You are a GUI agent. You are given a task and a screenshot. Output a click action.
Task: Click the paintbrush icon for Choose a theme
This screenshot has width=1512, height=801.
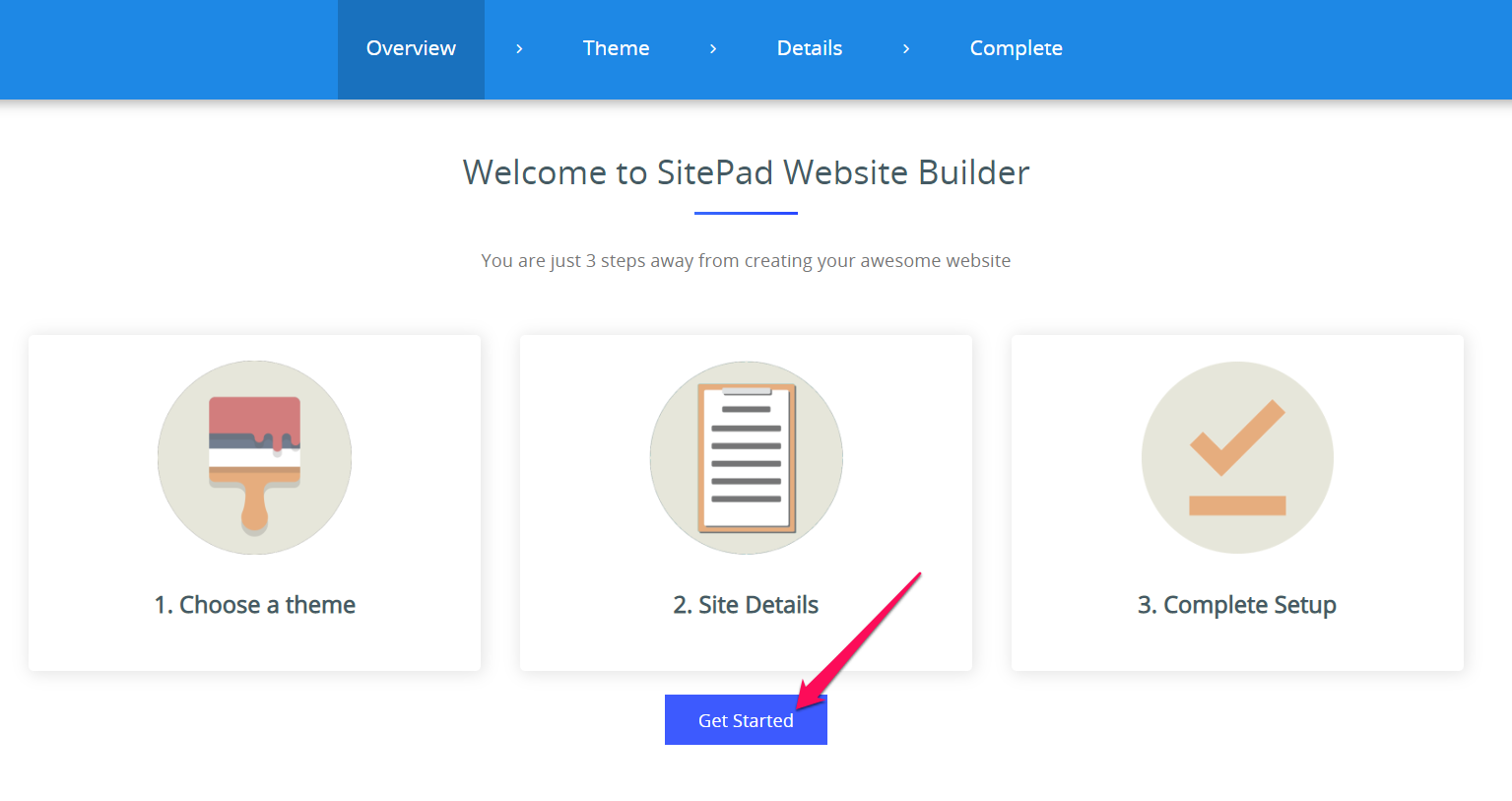tap(254, 457)
